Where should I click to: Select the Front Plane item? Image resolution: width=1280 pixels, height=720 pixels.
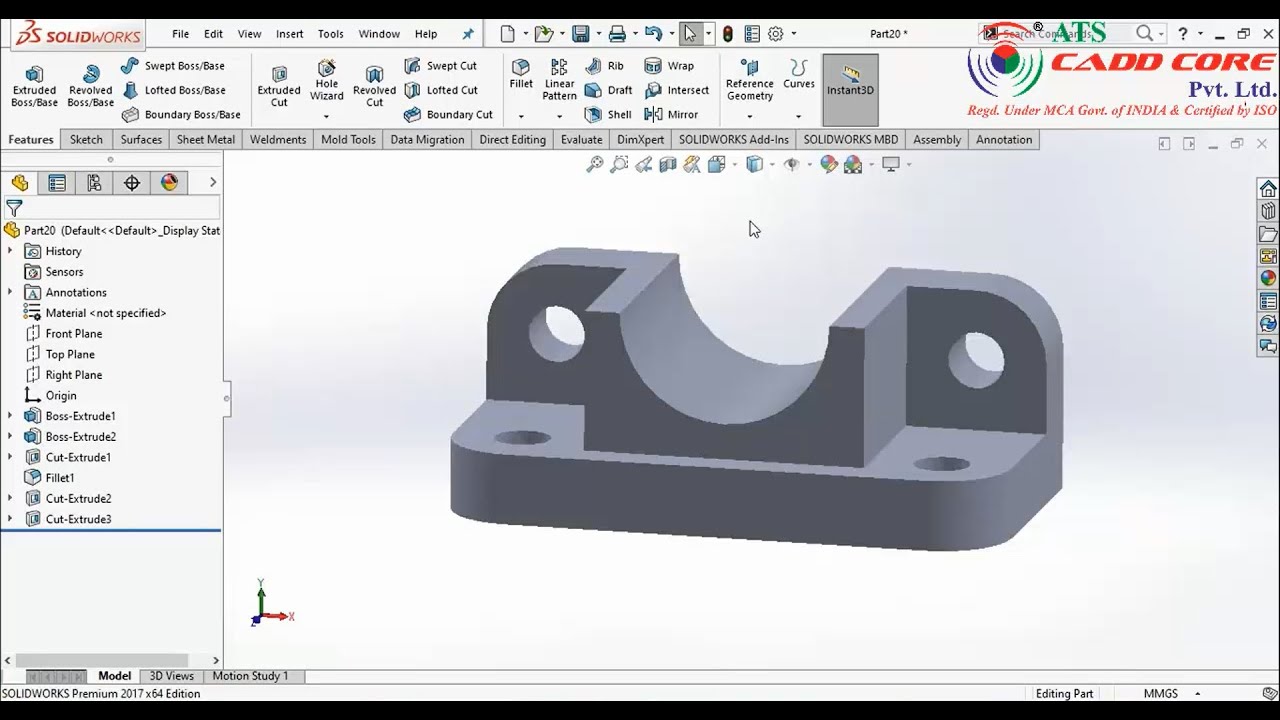point(63,334)
